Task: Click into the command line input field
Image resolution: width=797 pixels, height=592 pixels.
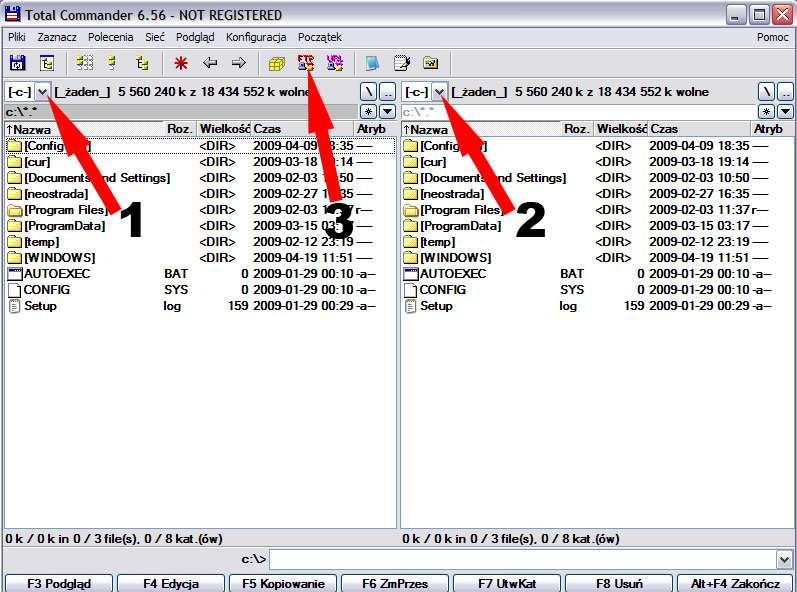Action: click(x=523, y=560)
